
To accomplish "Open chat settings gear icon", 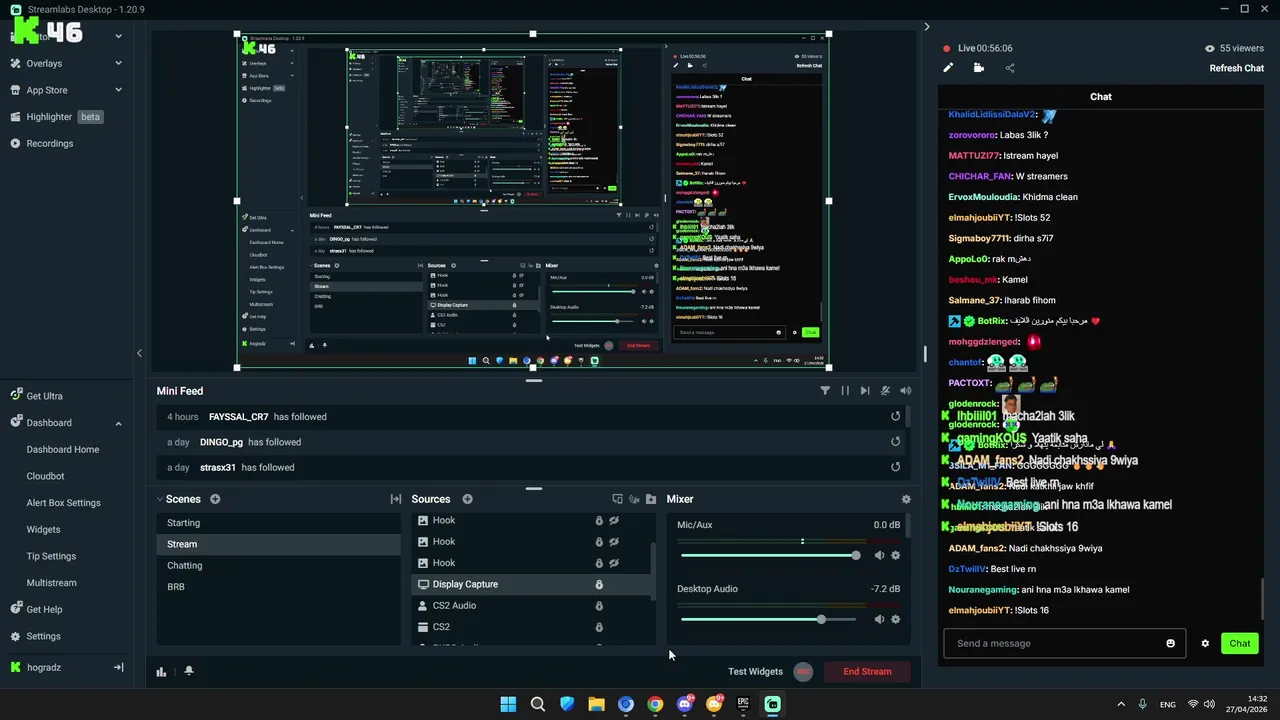I will (1205, 643).
